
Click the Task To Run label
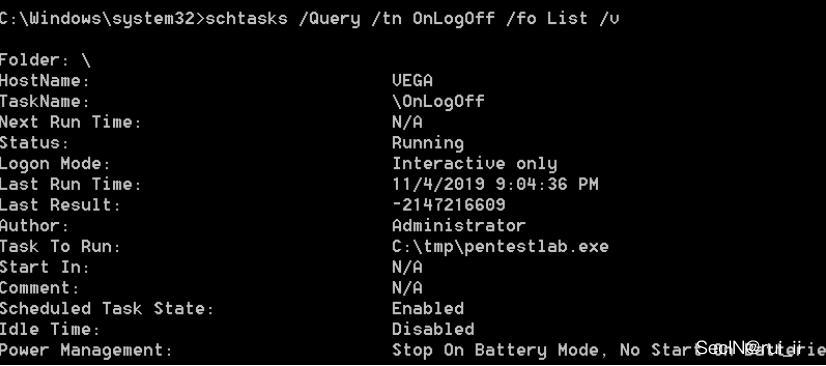pos(60,246)
